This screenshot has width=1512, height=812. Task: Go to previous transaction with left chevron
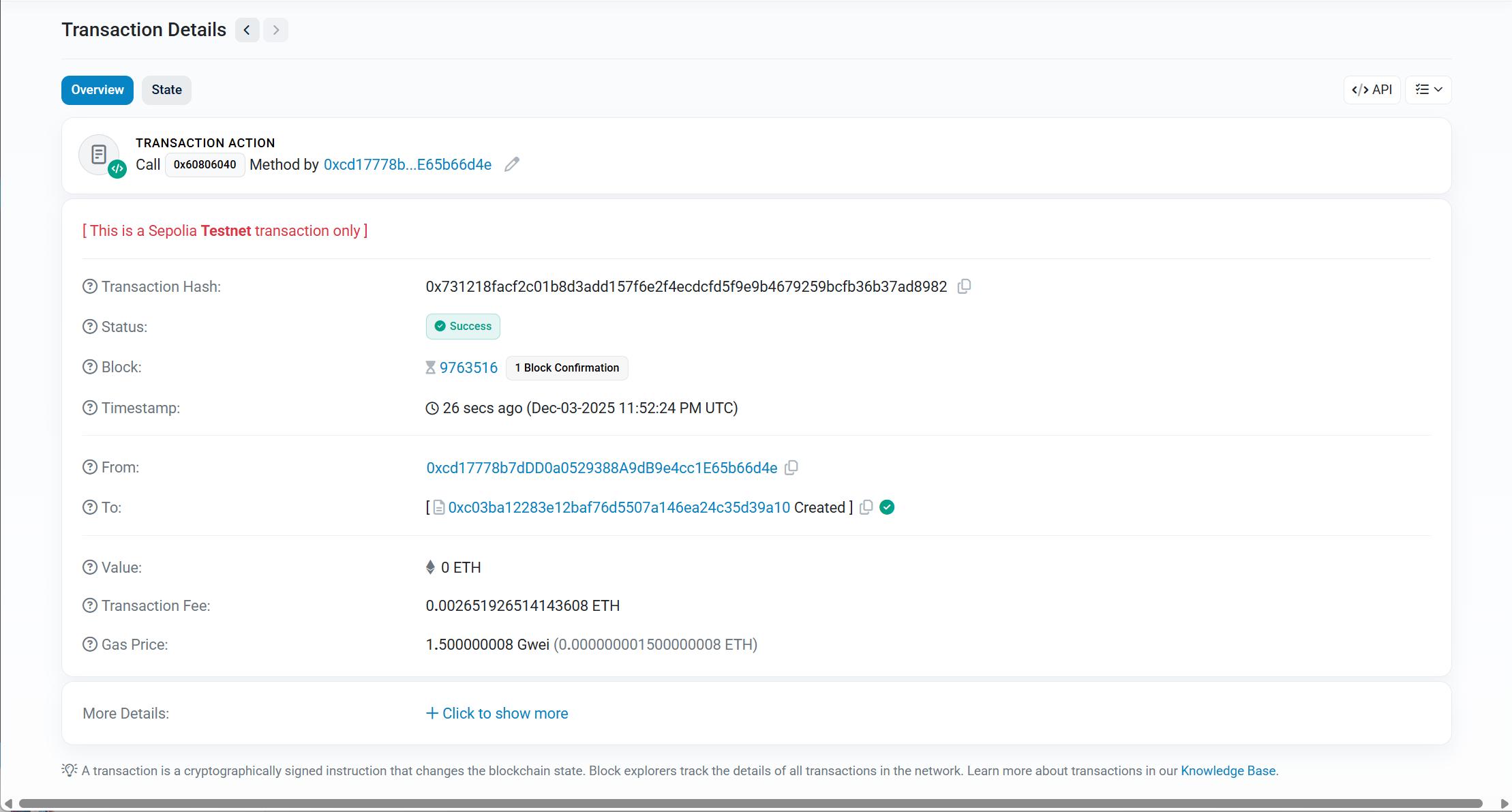(247, 30)
